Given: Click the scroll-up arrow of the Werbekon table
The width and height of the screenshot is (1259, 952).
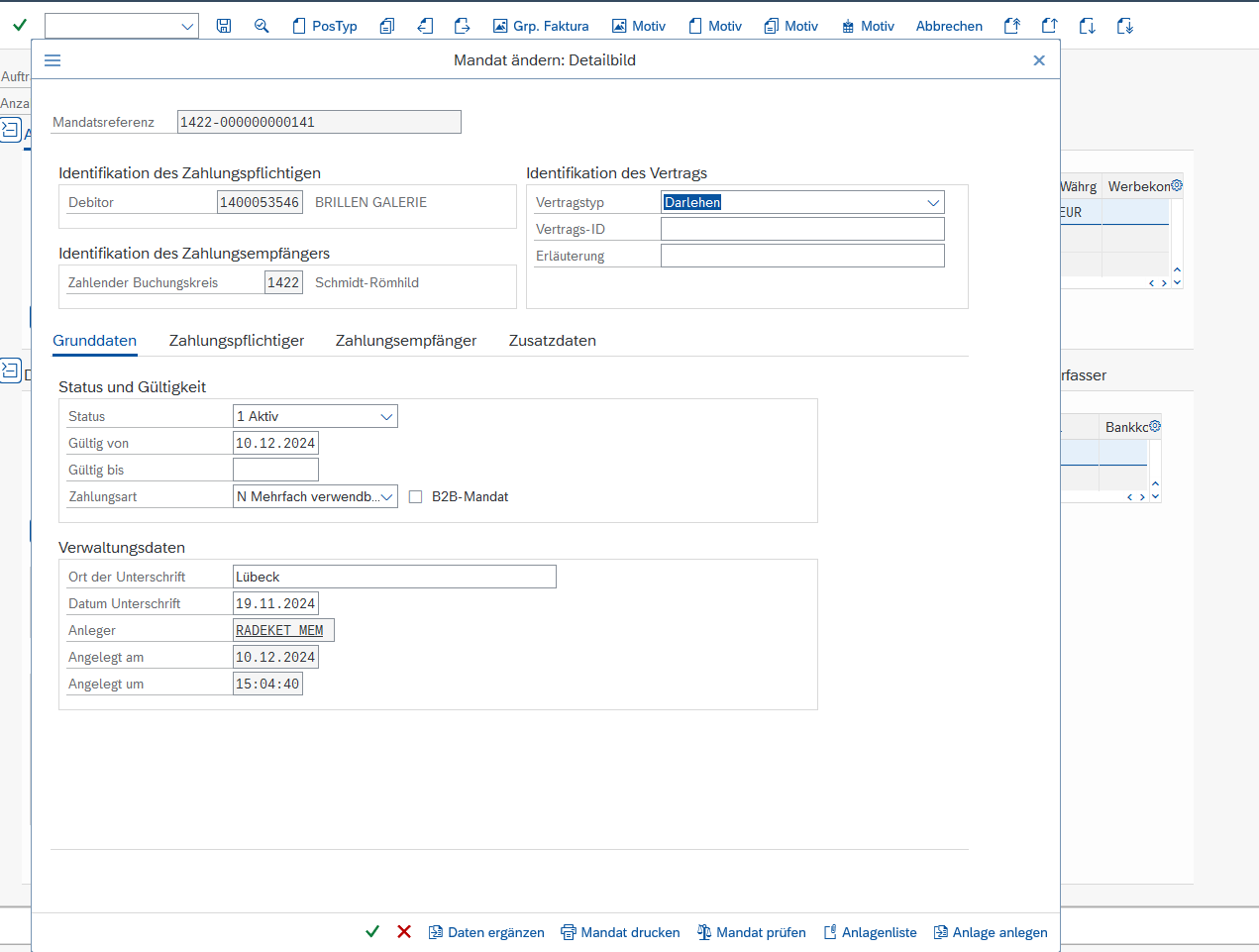Looking at the screenshot, I should point(1177,269).
